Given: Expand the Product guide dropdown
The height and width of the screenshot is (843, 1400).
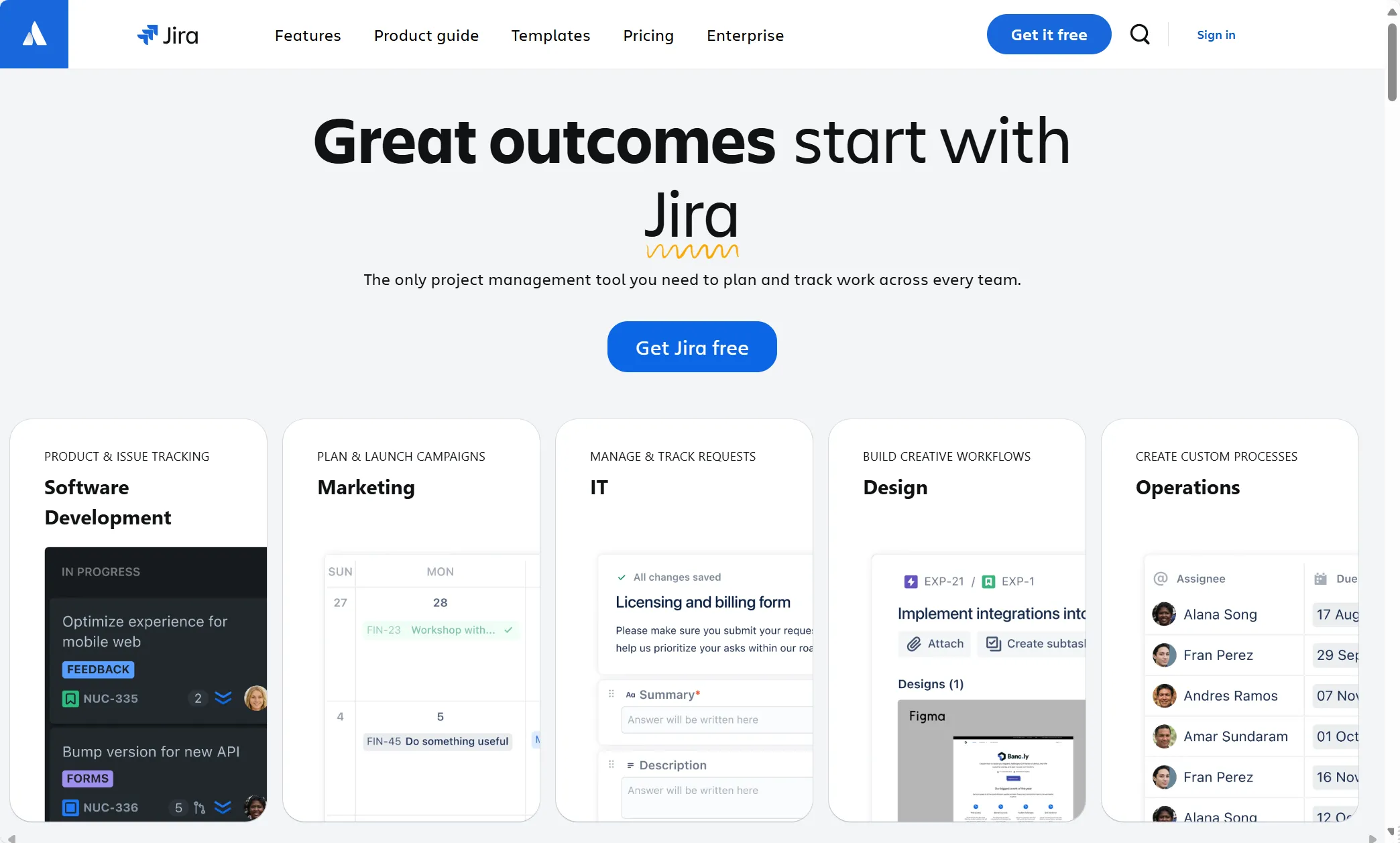Looking at the screenshot, I should click(426, 35).
